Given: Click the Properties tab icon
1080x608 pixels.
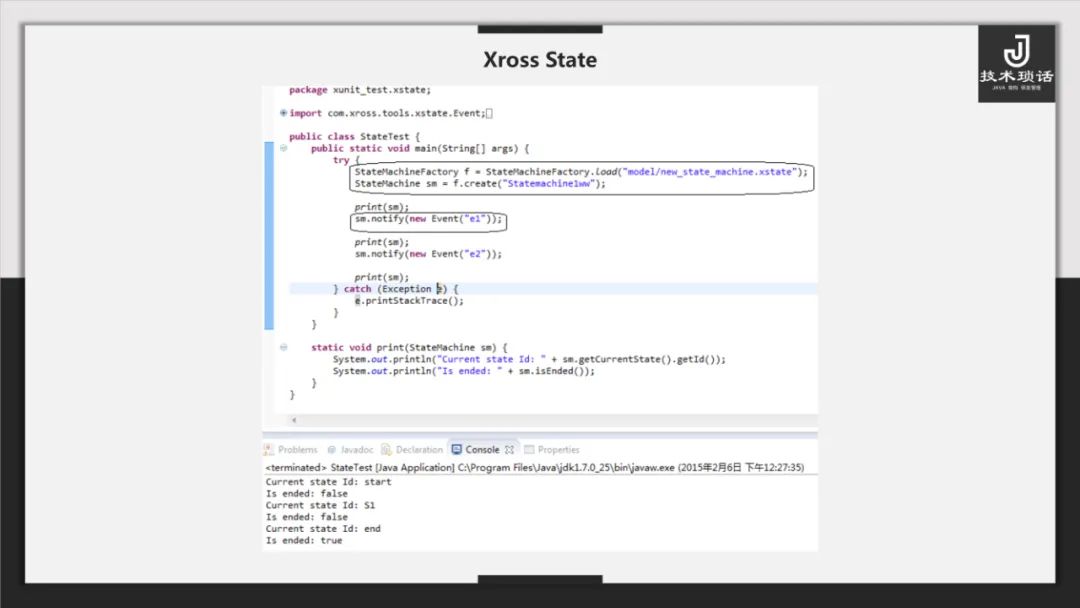Looking at the screenshot, I should pyautogui.click(x=529, y=450).
